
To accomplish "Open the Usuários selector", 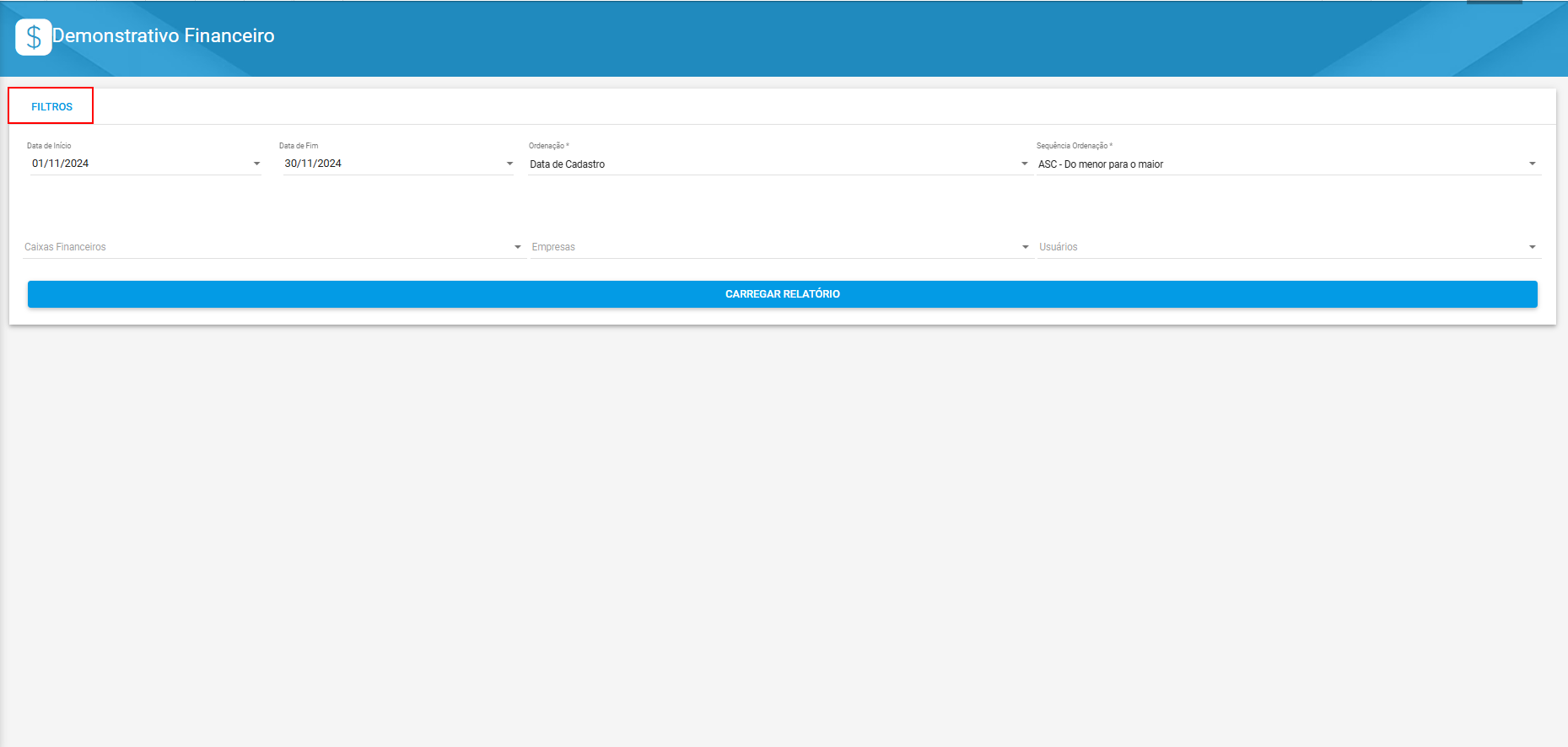I will (1289, 247).
